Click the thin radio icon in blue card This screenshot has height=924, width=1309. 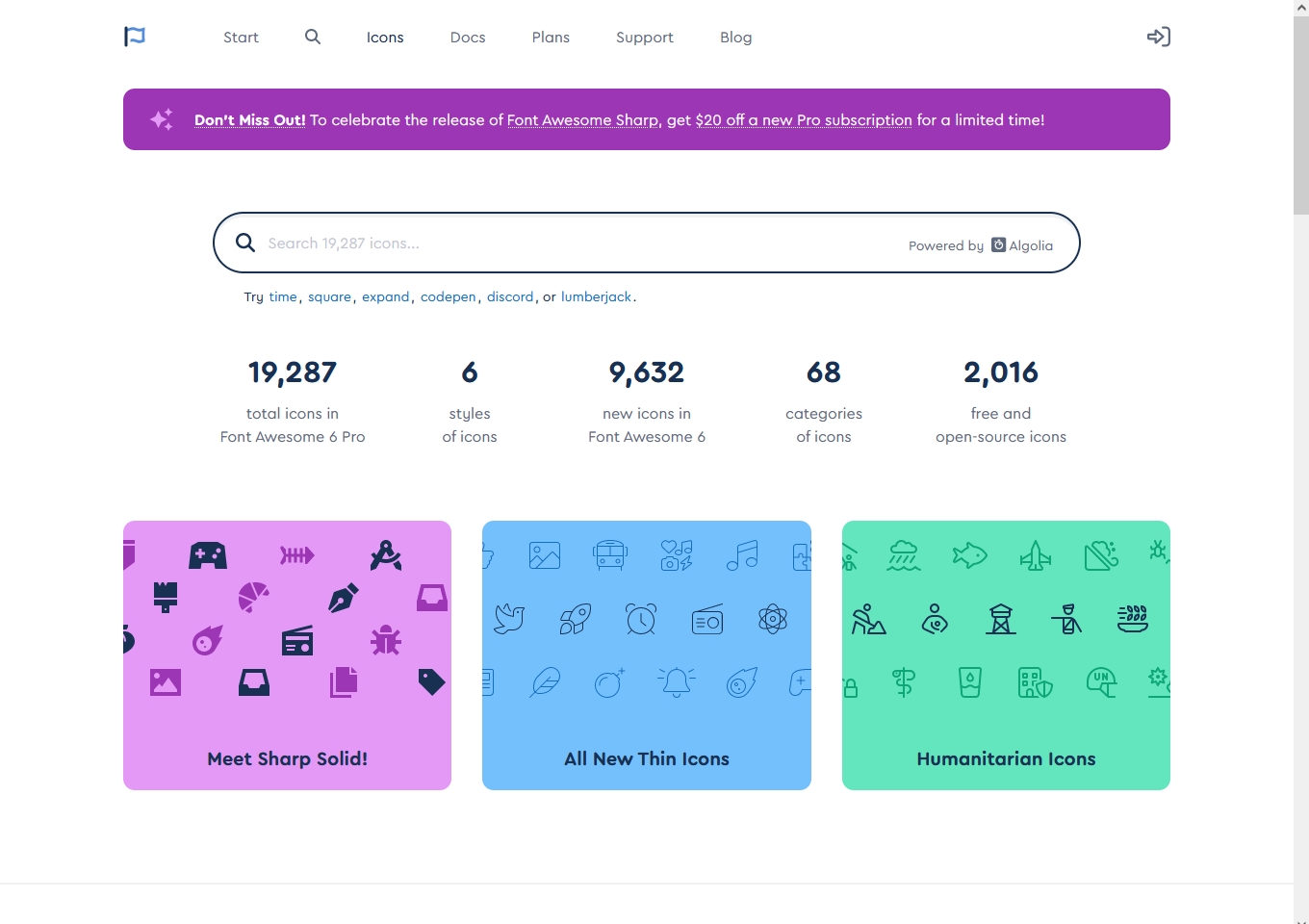point(707,619)
